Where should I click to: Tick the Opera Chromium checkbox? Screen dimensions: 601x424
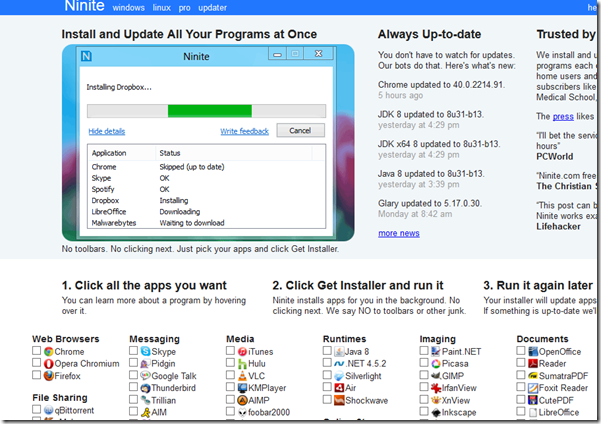(x=36, y=364)
